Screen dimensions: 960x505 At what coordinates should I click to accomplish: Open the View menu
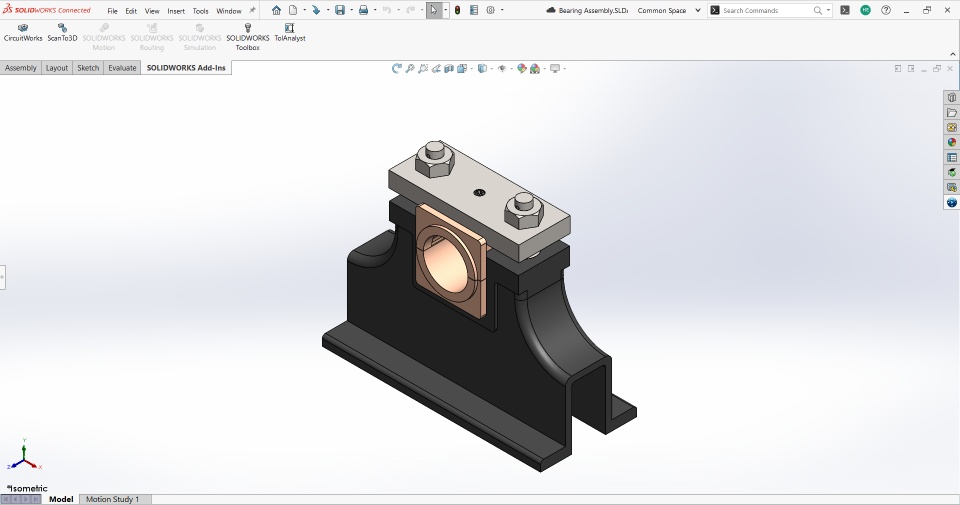point(152,11)
